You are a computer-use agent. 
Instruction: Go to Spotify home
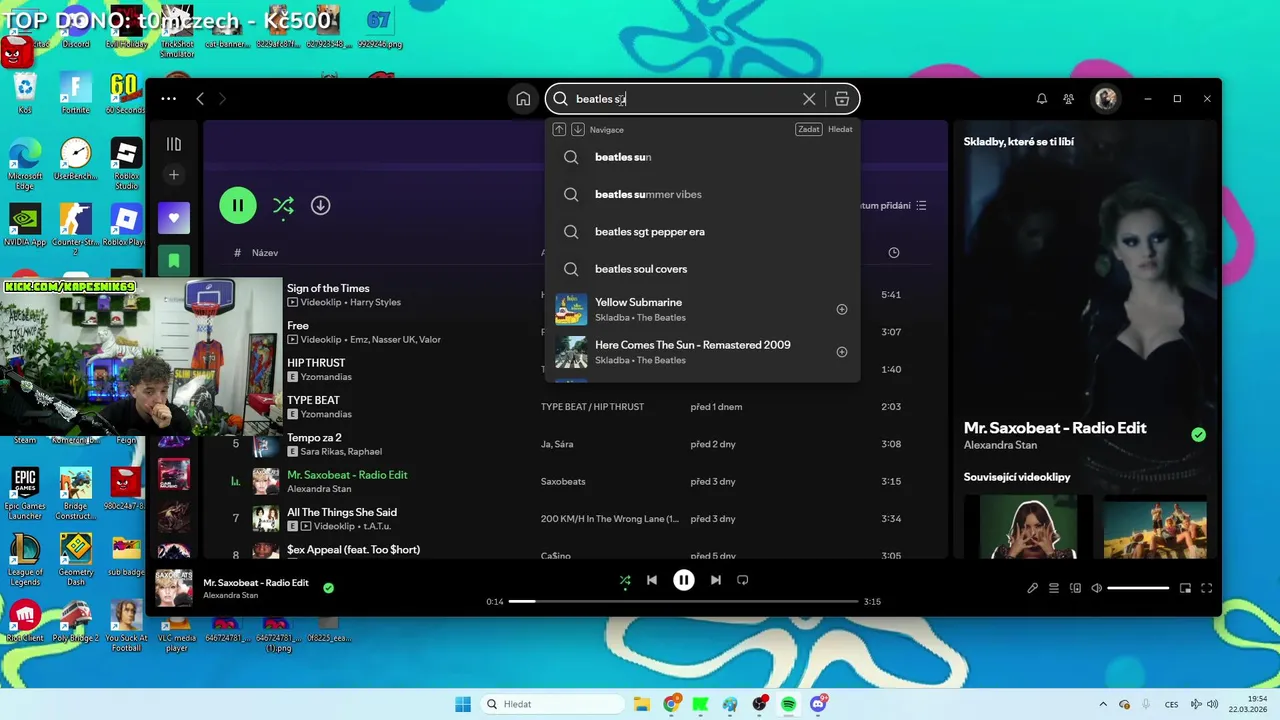[523, 99]
